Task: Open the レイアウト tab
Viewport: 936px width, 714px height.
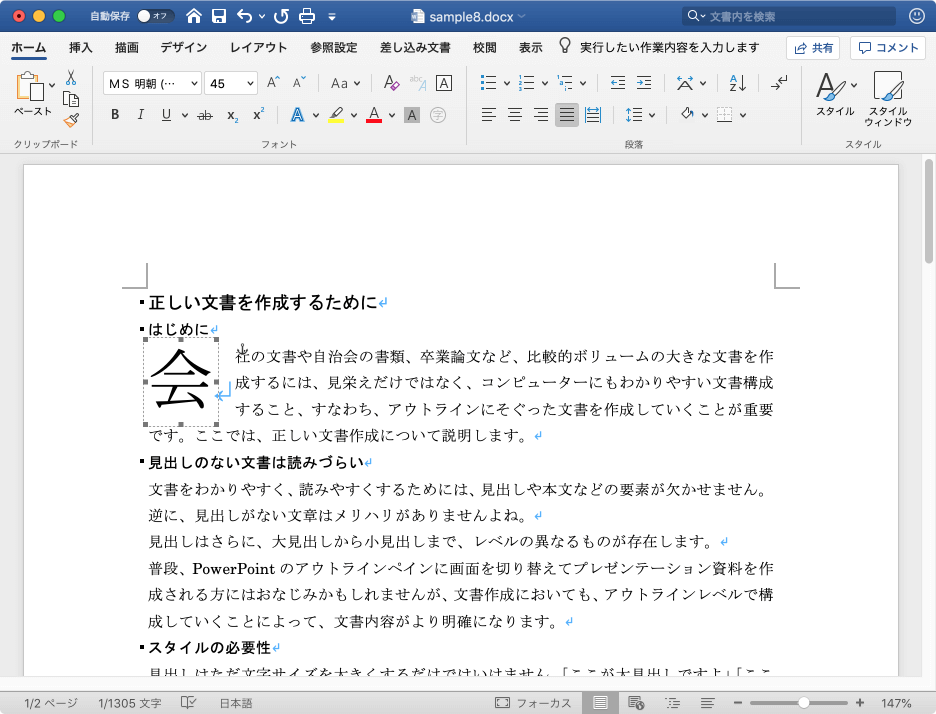Action: (258, 48)
